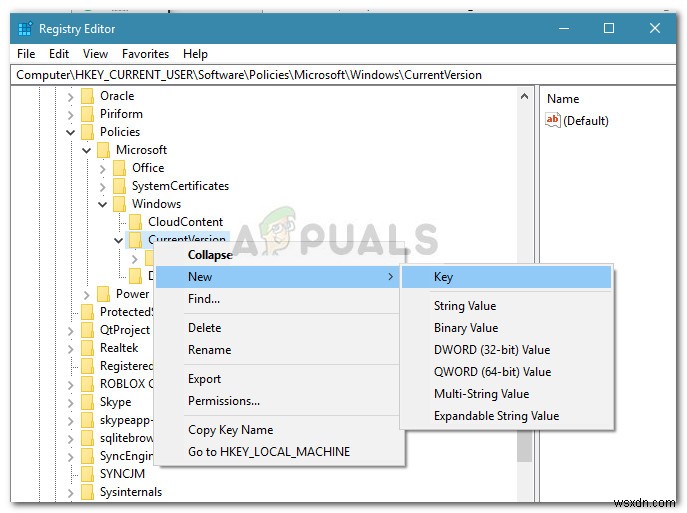Expand the Piriform key
Viewport: 687px width, 513px height.
[71, 114]
